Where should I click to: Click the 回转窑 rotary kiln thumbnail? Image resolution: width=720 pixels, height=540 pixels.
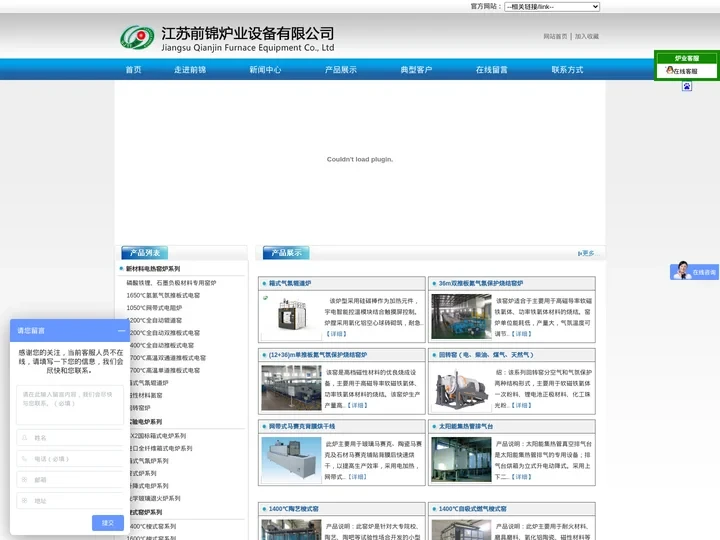[x=461, y=388]
